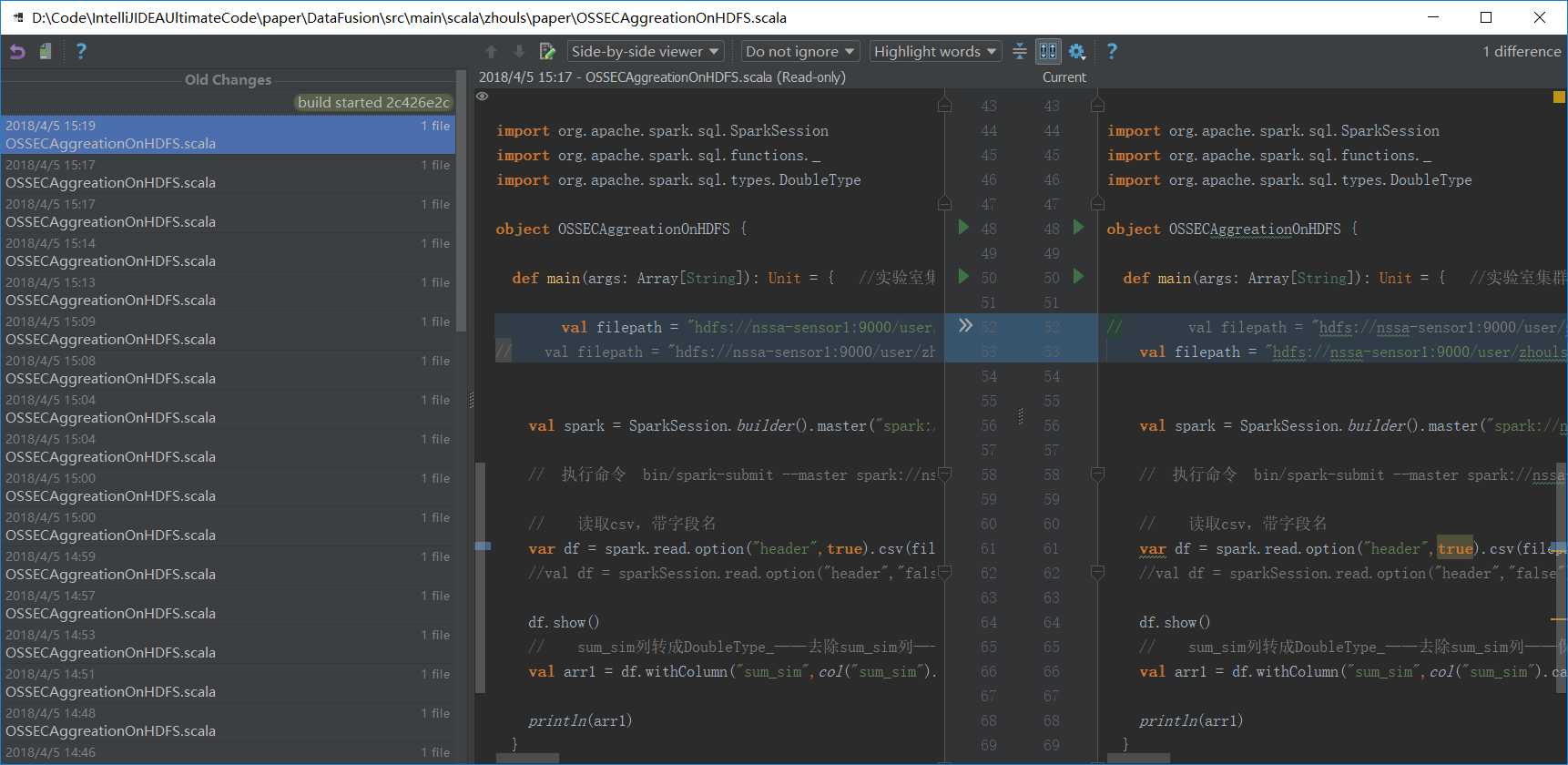Click the revisions list vertical scrollbar
The image size is (1568, 765).
pyautogui.click(x=461, y=200)
